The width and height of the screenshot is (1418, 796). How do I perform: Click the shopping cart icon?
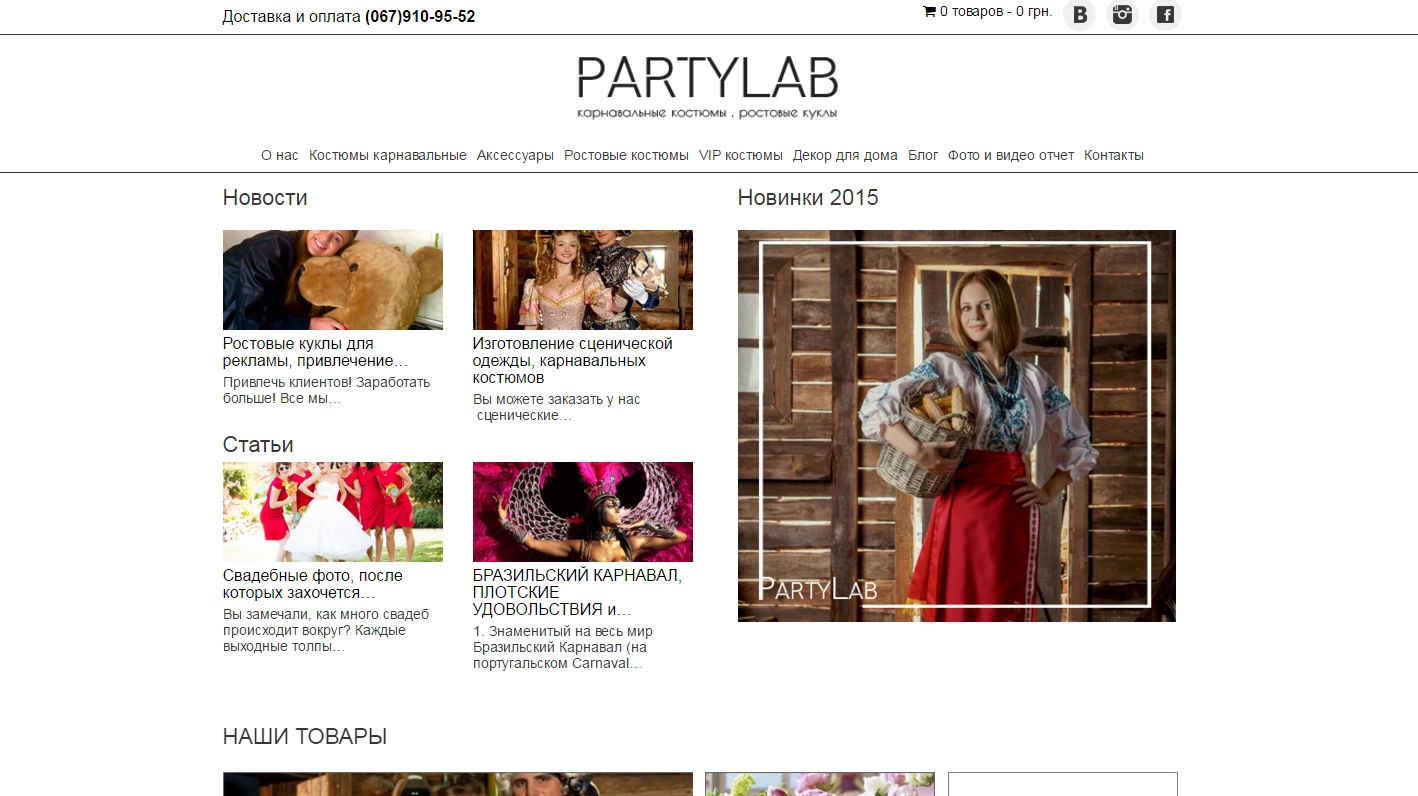[929, 12]
